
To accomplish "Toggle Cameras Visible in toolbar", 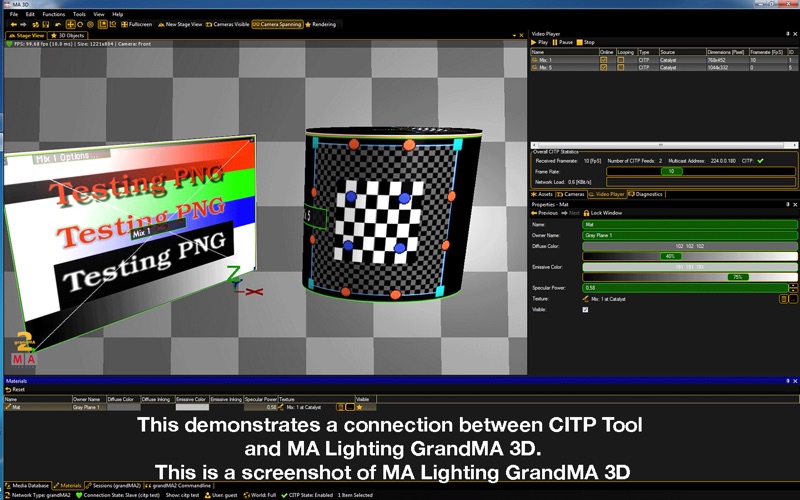I will [228, 24].
